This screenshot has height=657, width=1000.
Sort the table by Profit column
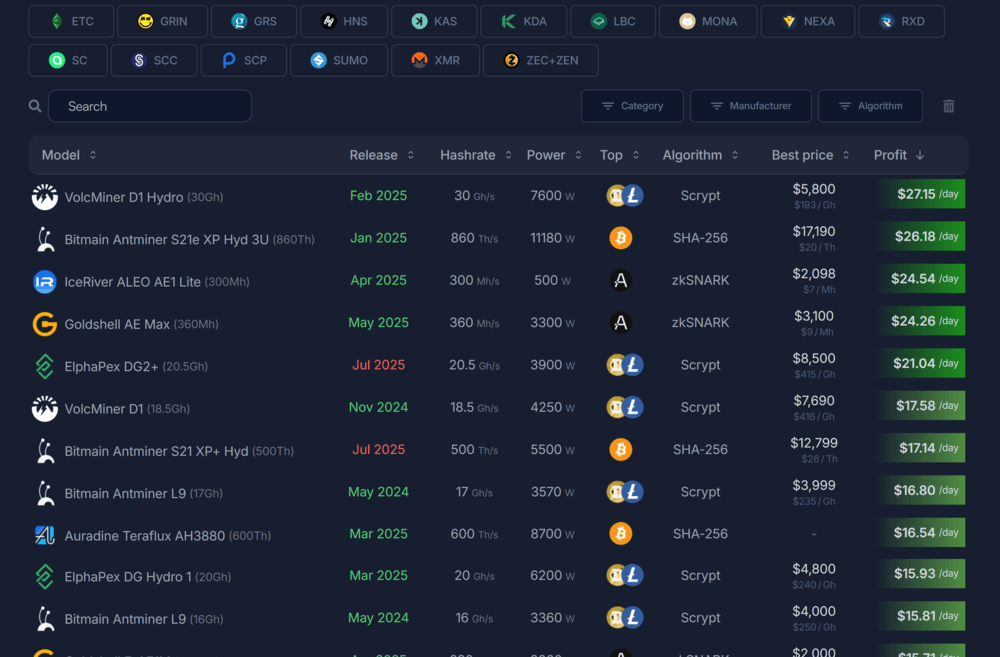coord(898,155)
